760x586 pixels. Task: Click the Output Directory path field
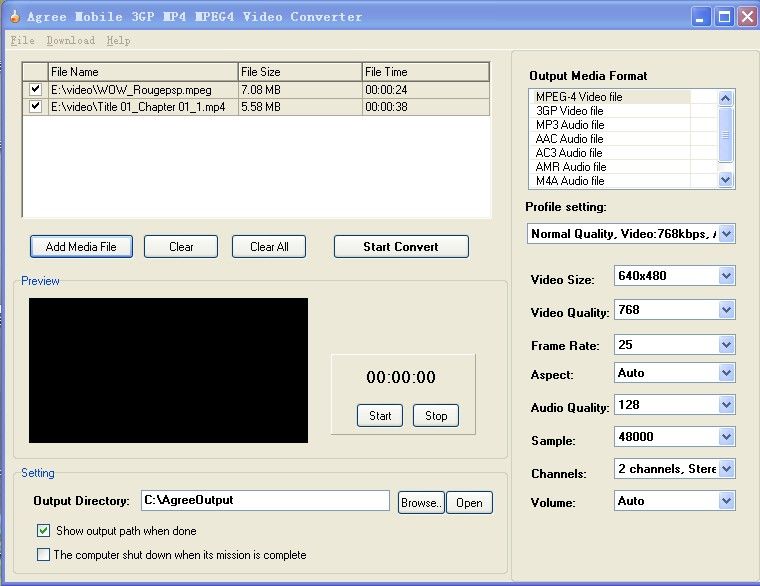[x=265, y=500]
